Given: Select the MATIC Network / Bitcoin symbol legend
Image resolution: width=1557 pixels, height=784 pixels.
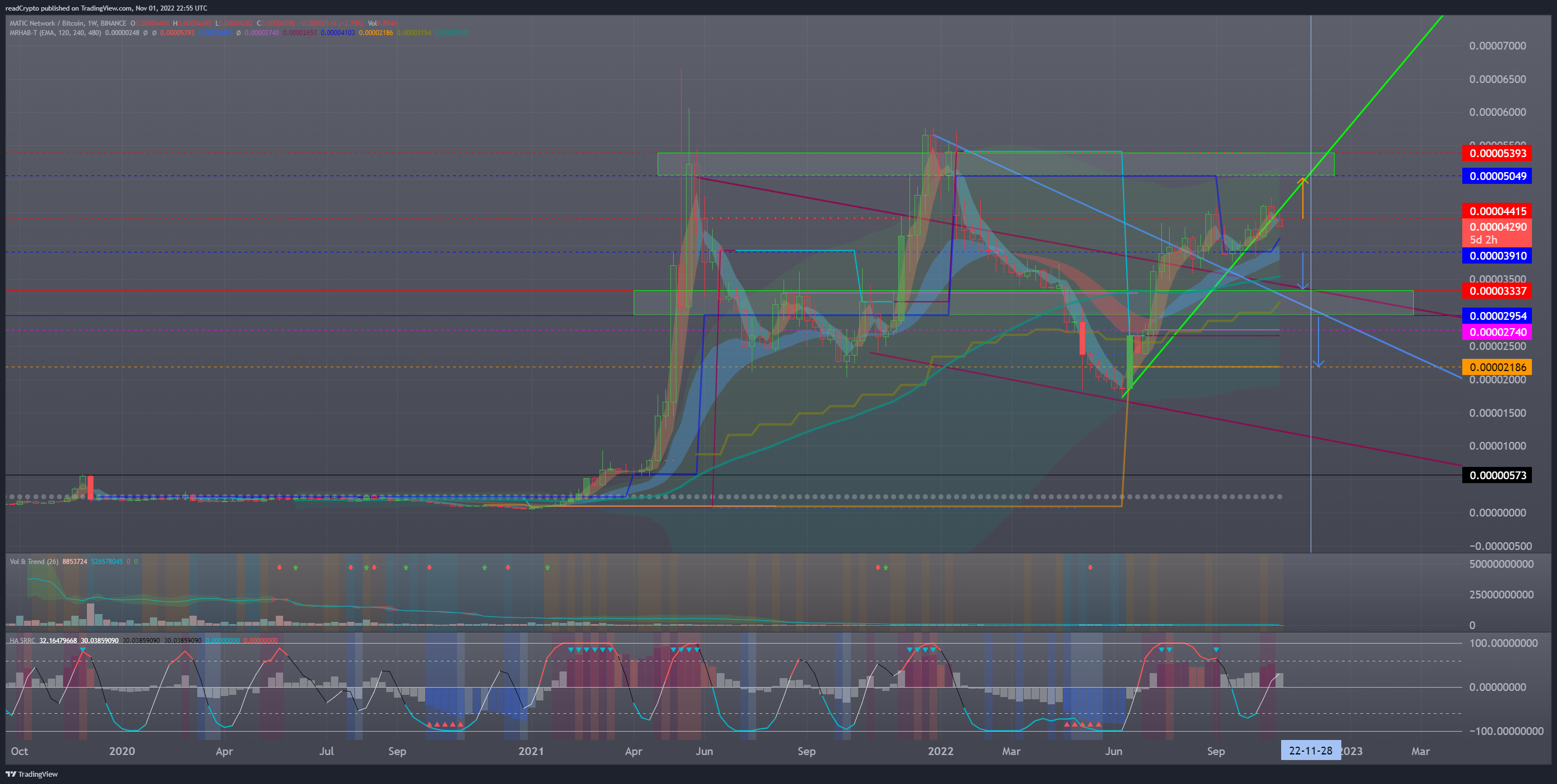Looking at the screenshot, I should [x=67, y=23].
